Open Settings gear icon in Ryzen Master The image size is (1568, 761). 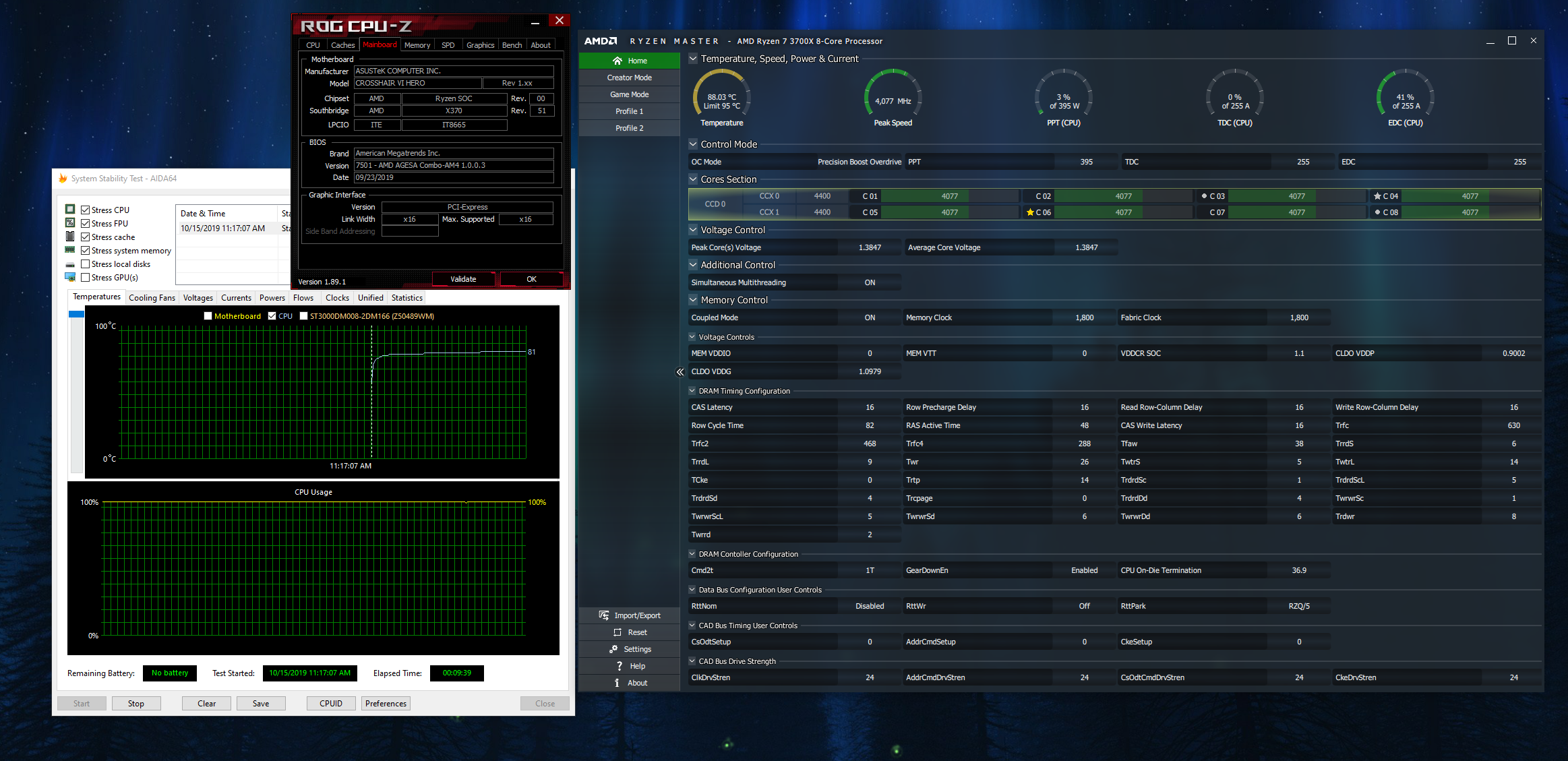(x=613, y=649)
